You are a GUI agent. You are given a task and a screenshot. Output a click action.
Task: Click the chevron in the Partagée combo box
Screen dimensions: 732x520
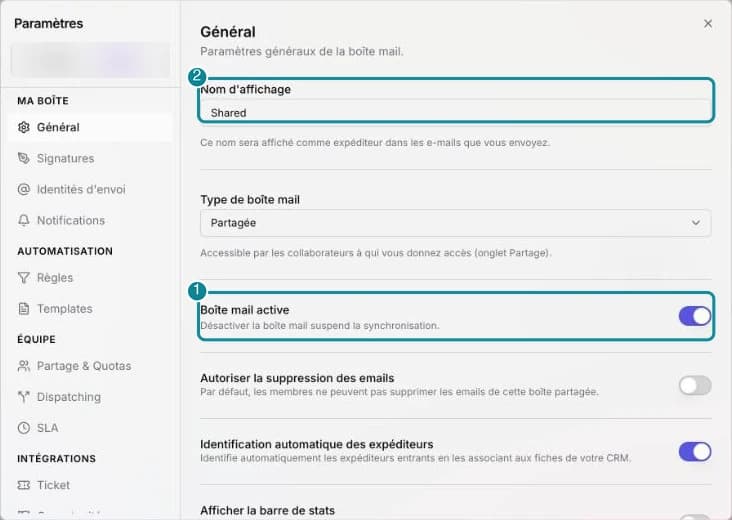[696, 223]
